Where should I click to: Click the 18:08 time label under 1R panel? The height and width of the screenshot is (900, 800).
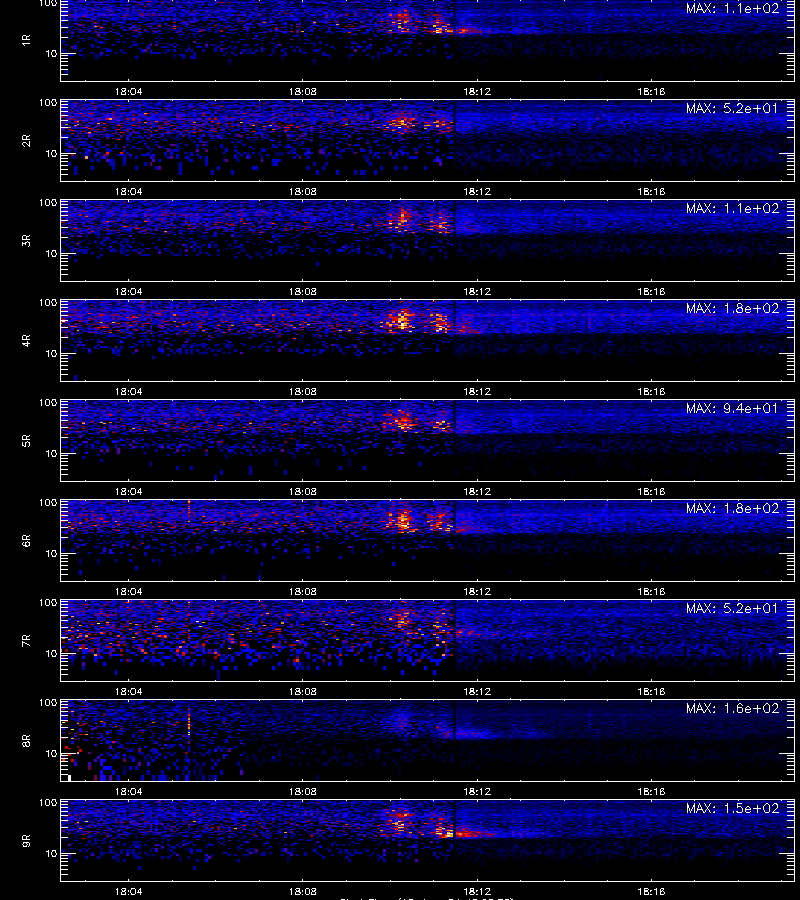302,91
